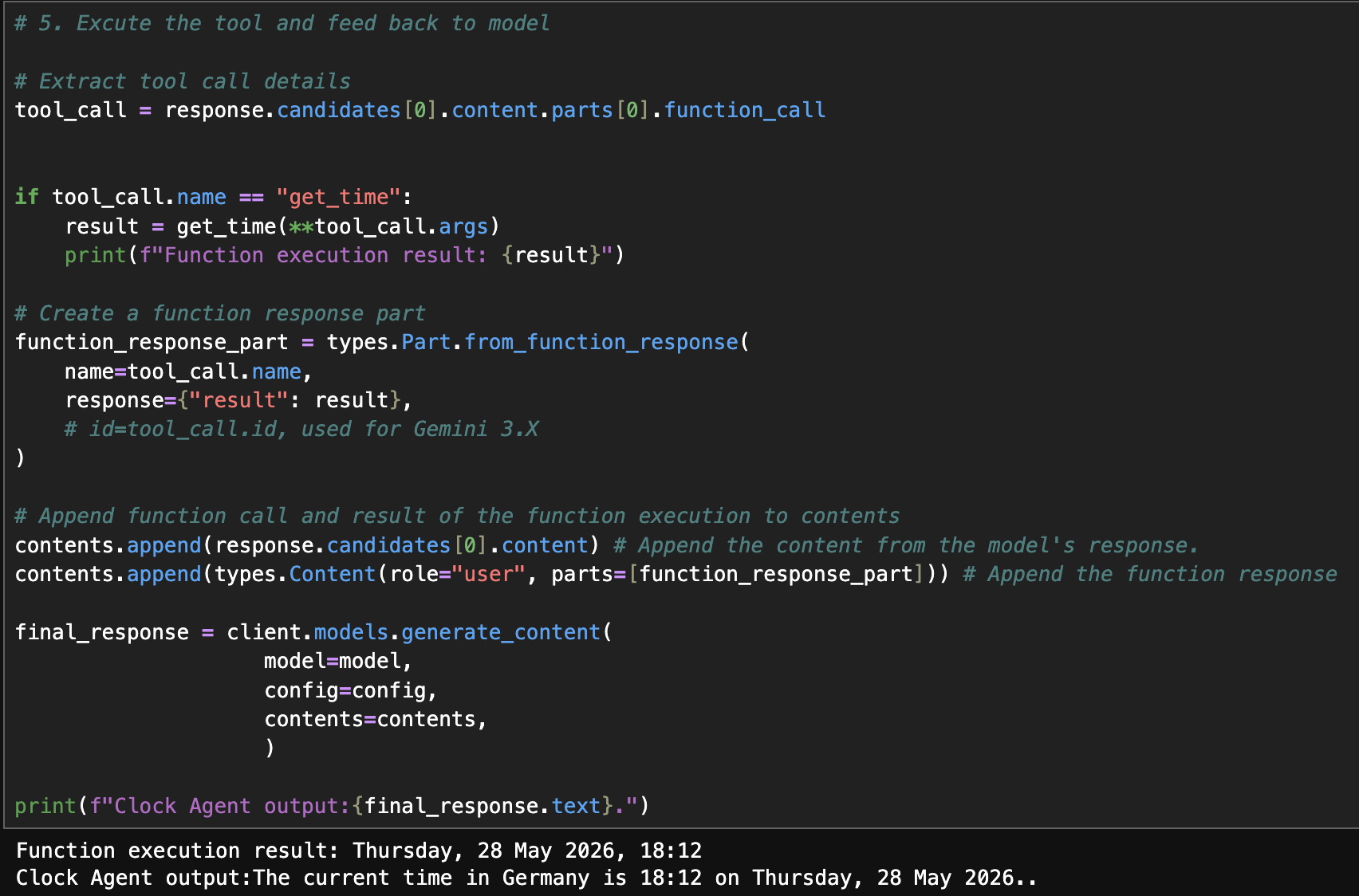Image resolution: width=1359 pixels, height=896 pixels.
Task: Click the 'tool_call' variable in the assignment line
Action: pyautogui.click(x=71, y=110)
